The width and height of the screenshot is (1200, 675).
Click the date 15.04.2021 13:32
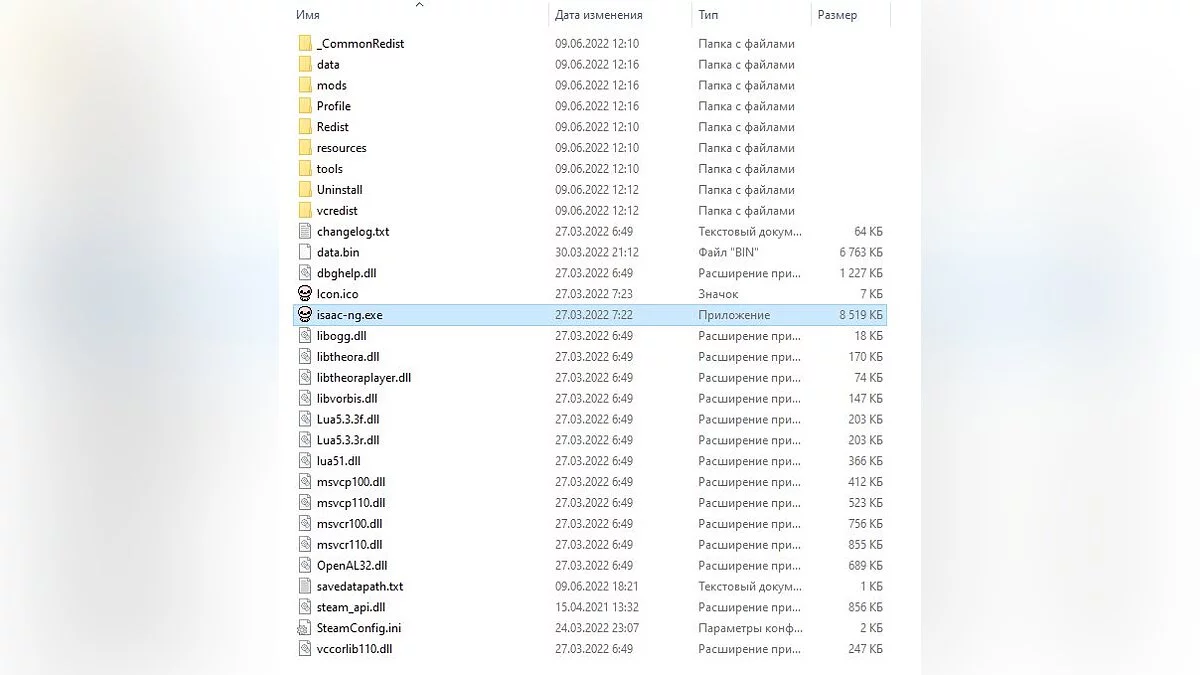point(597,607)
